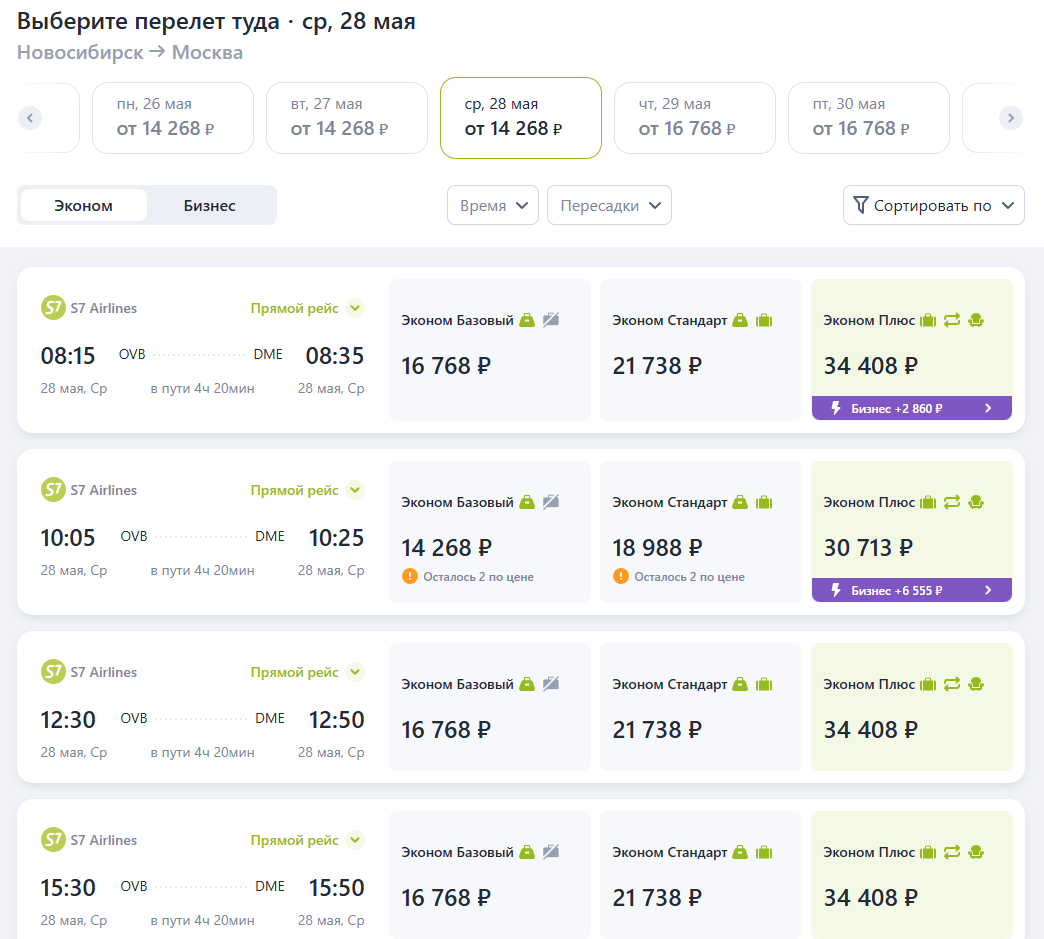Switch to Эконом cabin class
Screen dimensions: 1044x939
coord(84,206)
